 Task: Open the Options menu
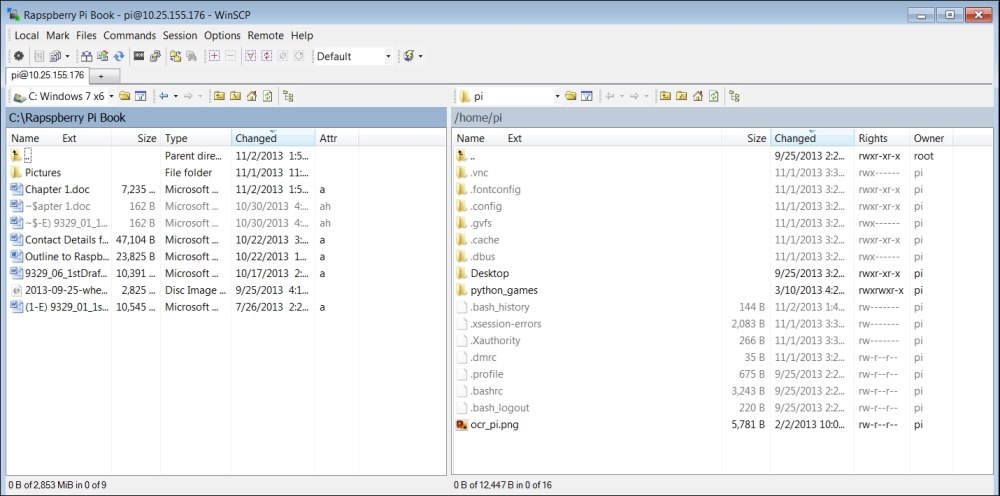coord(222,36)
